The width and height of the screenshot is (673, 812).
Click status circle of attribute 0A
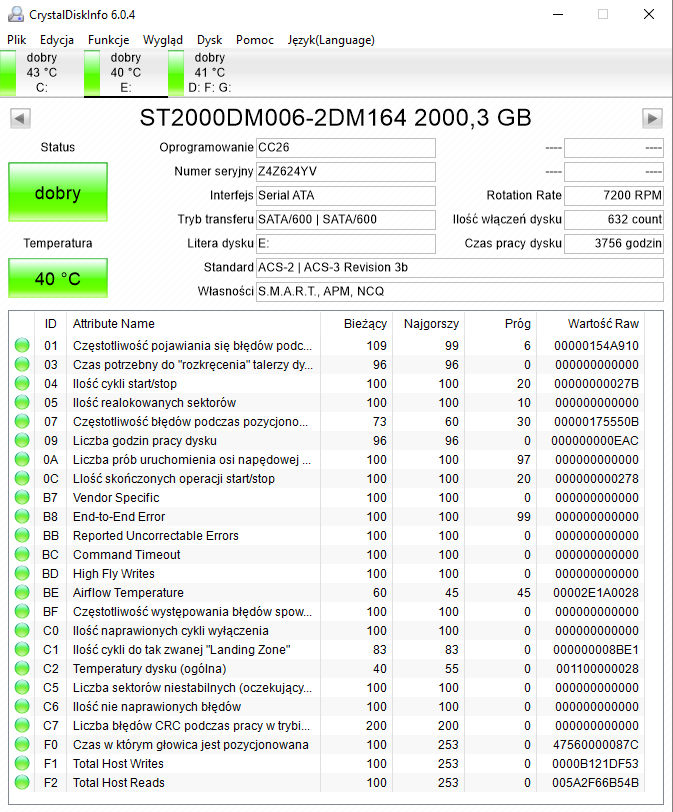[22, 459]
